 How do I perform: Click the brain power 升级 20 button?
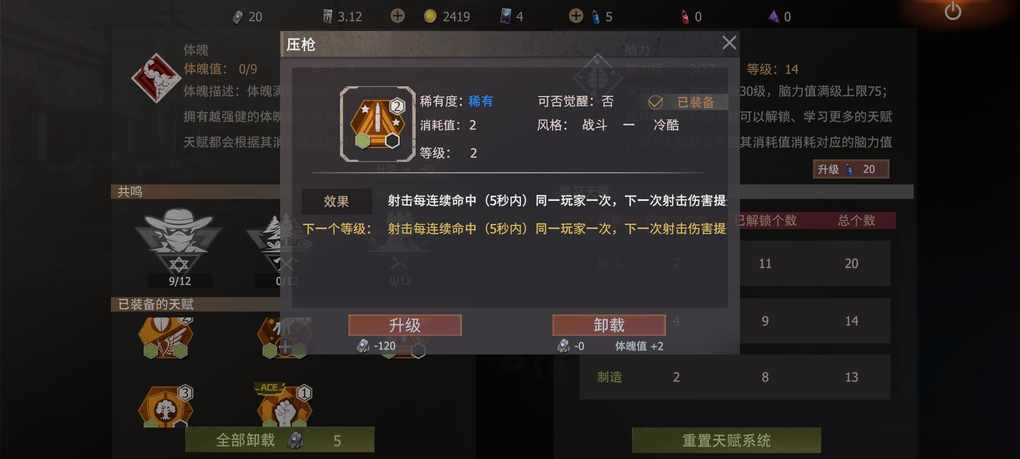[851, 170]
